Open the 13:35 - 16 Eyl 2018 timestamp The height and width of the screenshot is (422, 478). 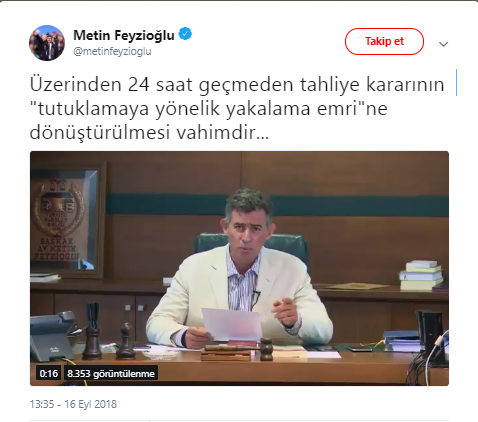[73, 404]
